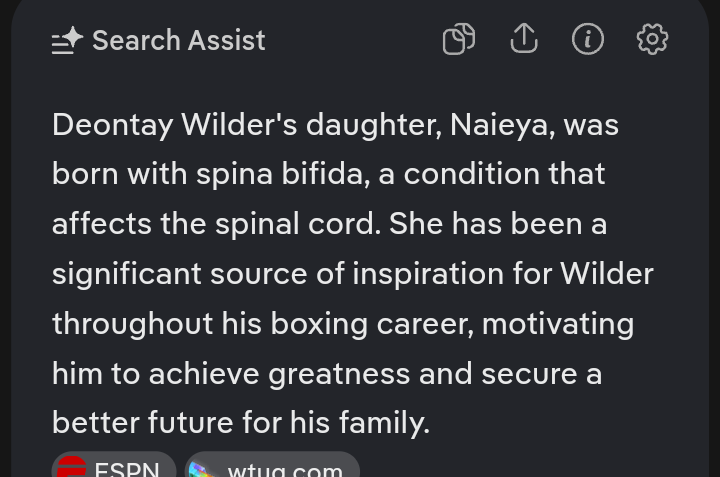
Task: Click the phrase Deontay Wilder's daughter
Action: 247,125
